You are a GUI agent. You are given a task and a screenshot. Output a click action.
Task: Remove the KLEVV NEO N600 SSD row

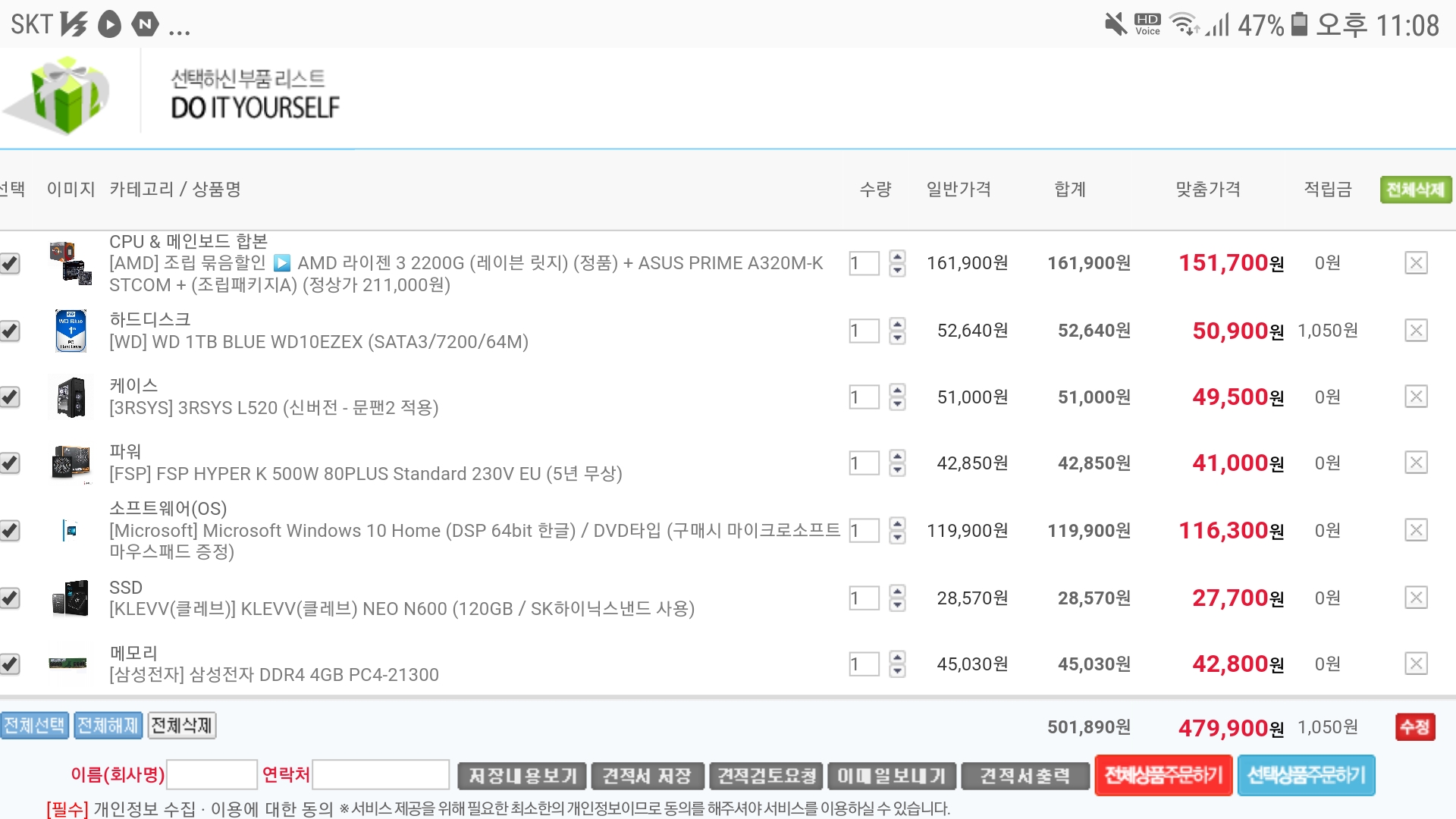coord(1416,598)
